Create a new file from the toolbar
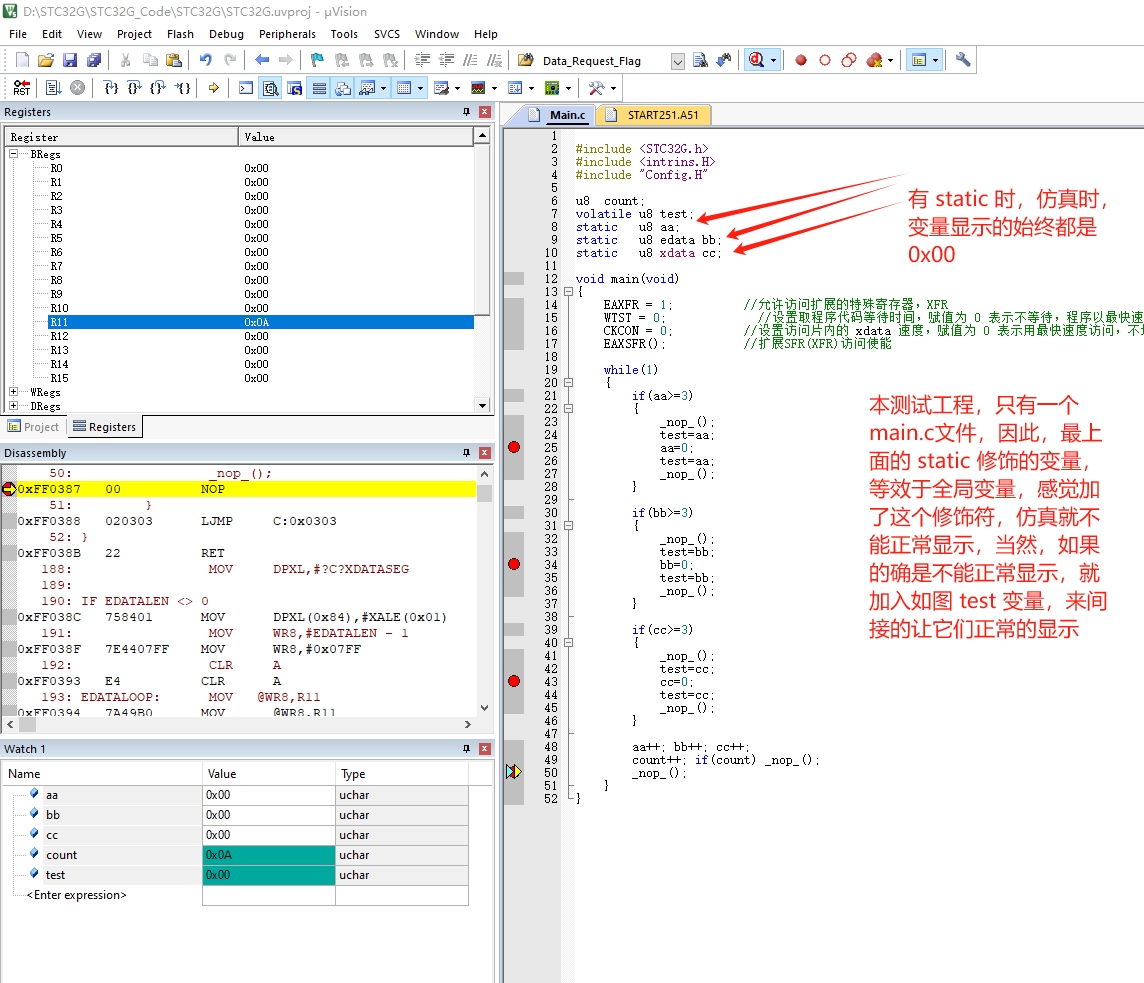Viewport: 1144px width, 983px height. (x=22, y=61)
